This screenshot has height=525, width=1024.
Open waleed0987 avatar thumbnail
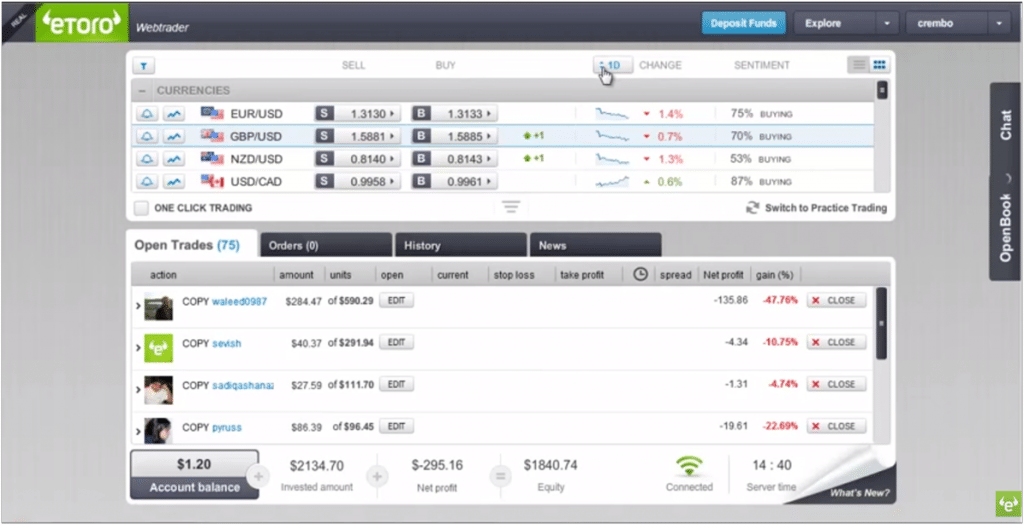click(159, 306)
